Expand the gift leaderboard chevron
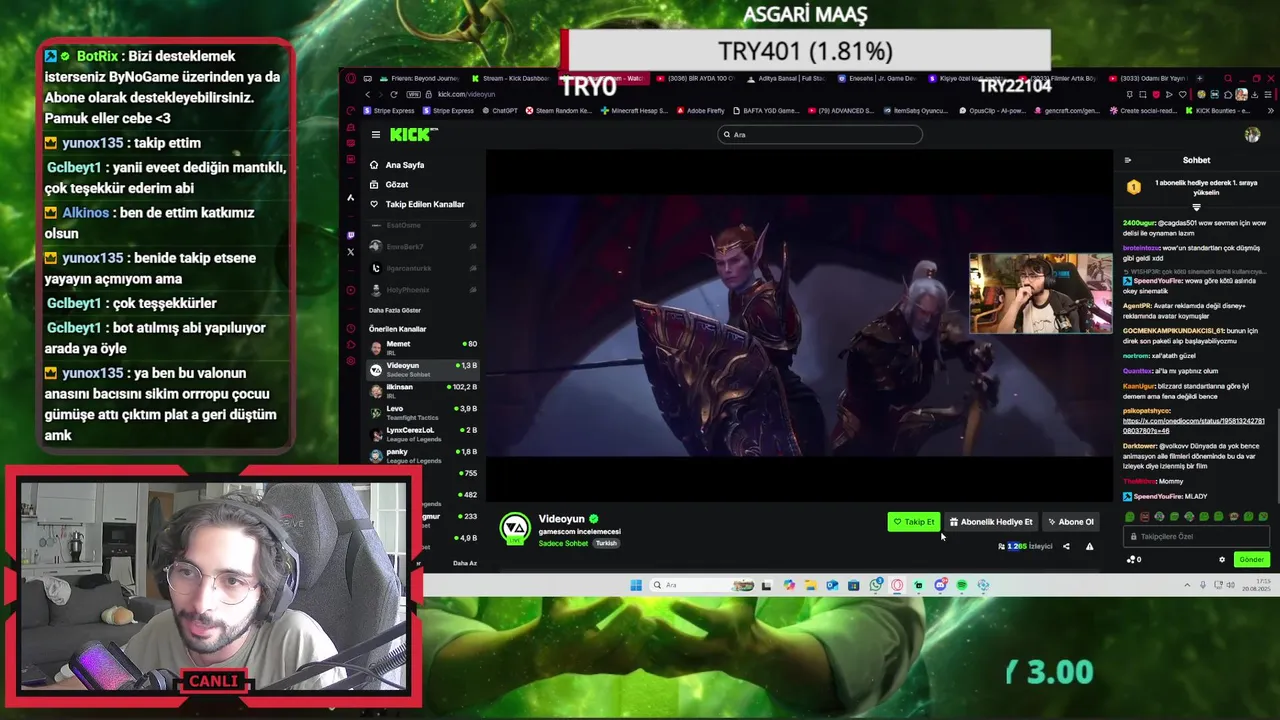 coord(1196,207)
